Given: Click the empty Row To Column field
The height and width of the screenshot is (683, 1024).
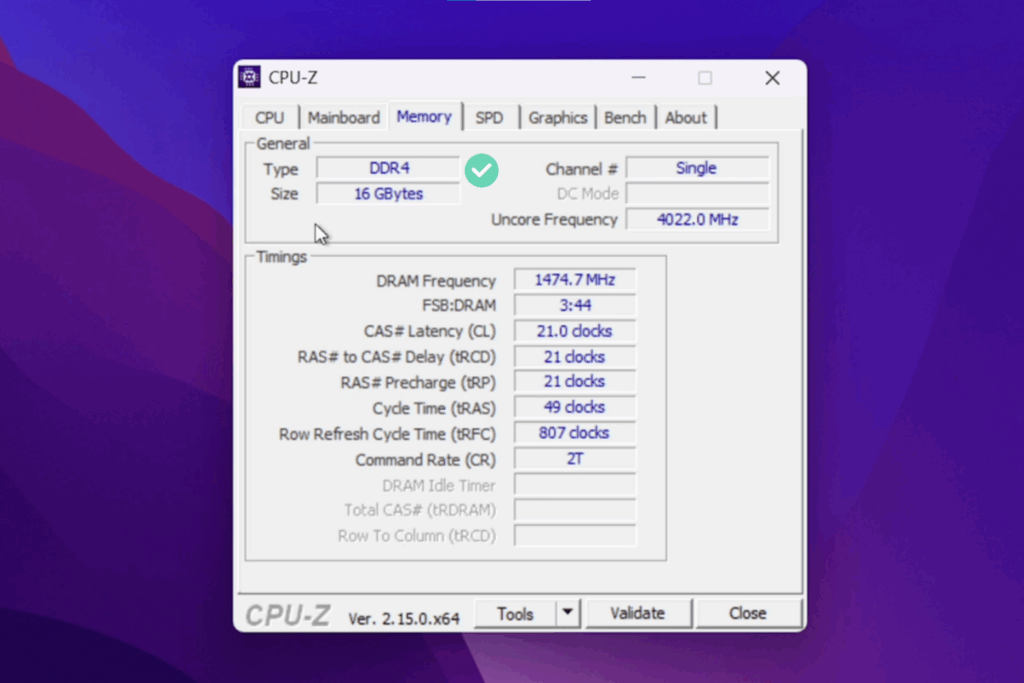Looking at the screenshot, I should pyautogui.click(x=575, y=535).
